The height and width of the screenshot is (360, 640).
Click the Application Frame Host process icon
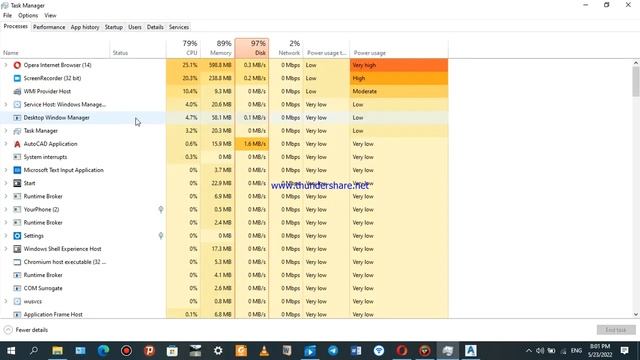point(17,315)
